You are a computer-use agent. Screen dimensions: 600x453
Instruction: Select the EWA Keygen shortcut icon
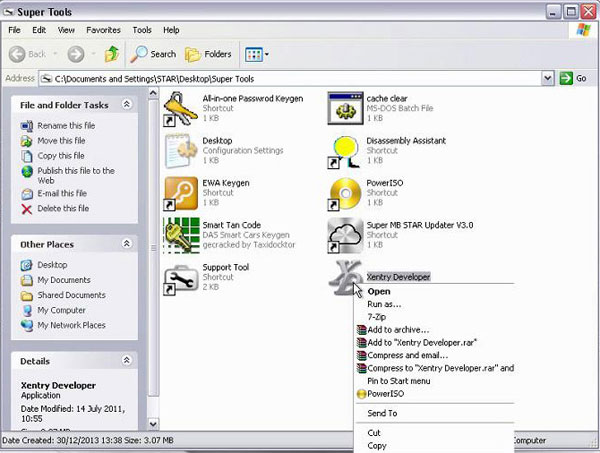click(181, 194)
